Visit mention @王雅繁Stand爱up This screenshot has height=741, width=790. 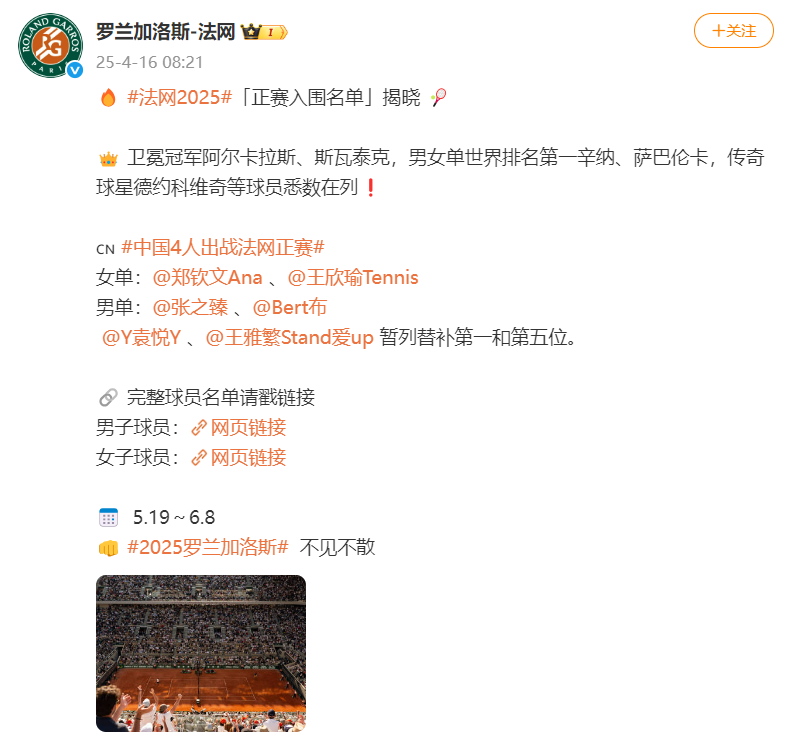click(x=289, y=338)
